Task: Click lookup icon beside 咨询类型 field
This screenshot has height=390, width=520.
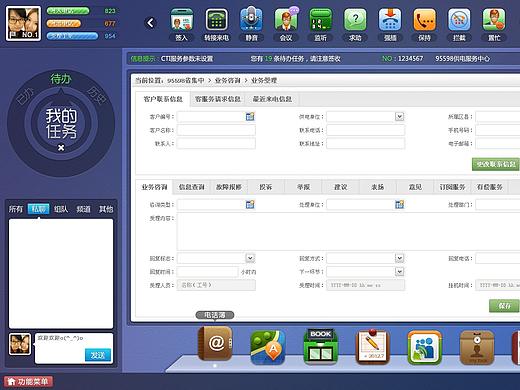Action: coord(250,204)
